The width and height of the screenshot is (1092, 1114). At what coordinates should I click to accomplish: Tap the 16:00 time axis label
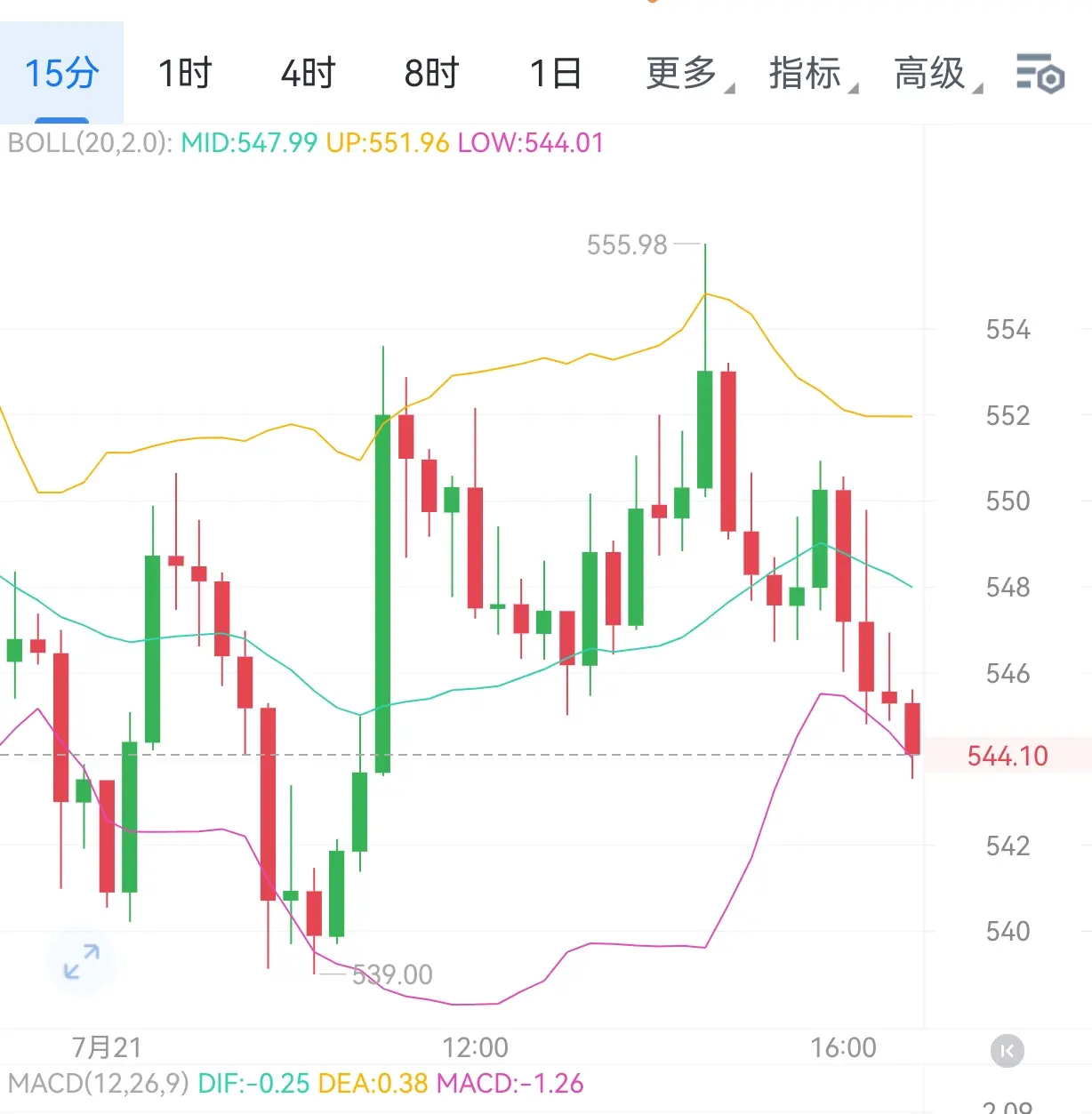843,1047
